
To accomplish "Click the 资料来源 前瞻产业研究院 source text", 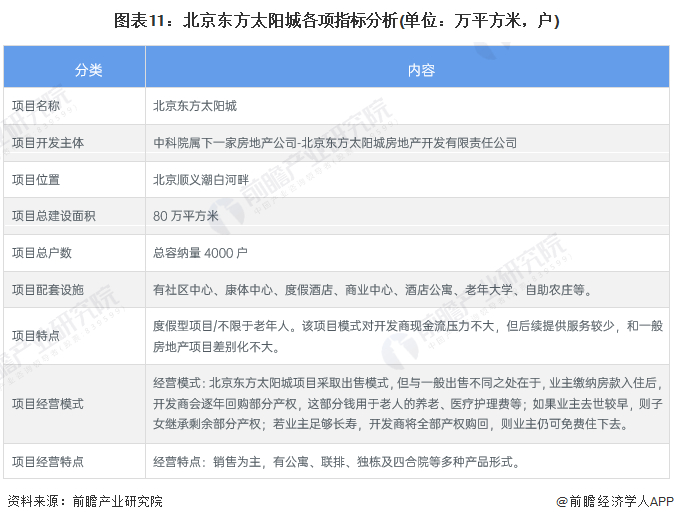I will click(x=85, y=501).
